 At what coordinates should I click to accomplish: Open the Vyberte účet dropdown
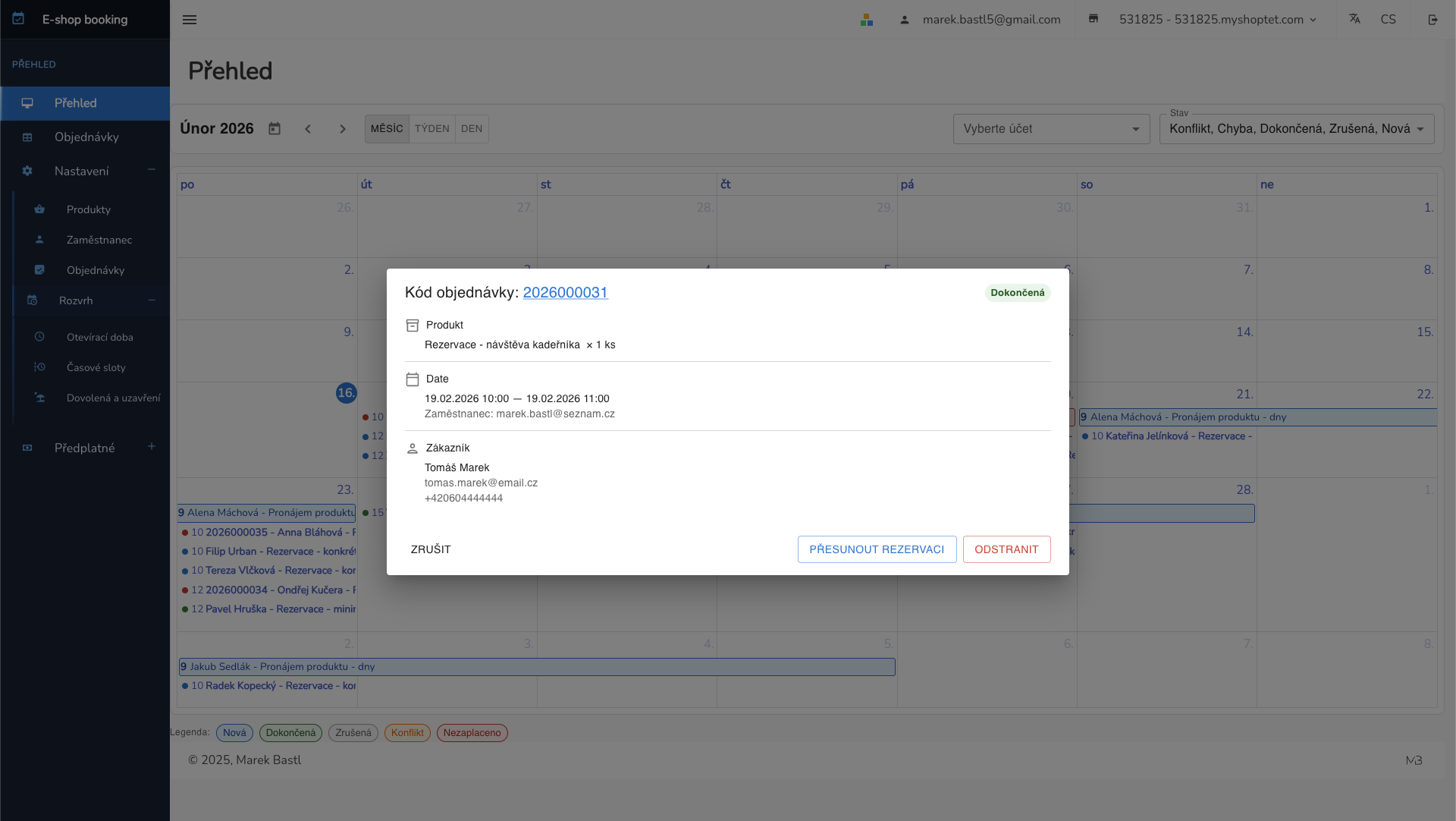(1051, 129)
